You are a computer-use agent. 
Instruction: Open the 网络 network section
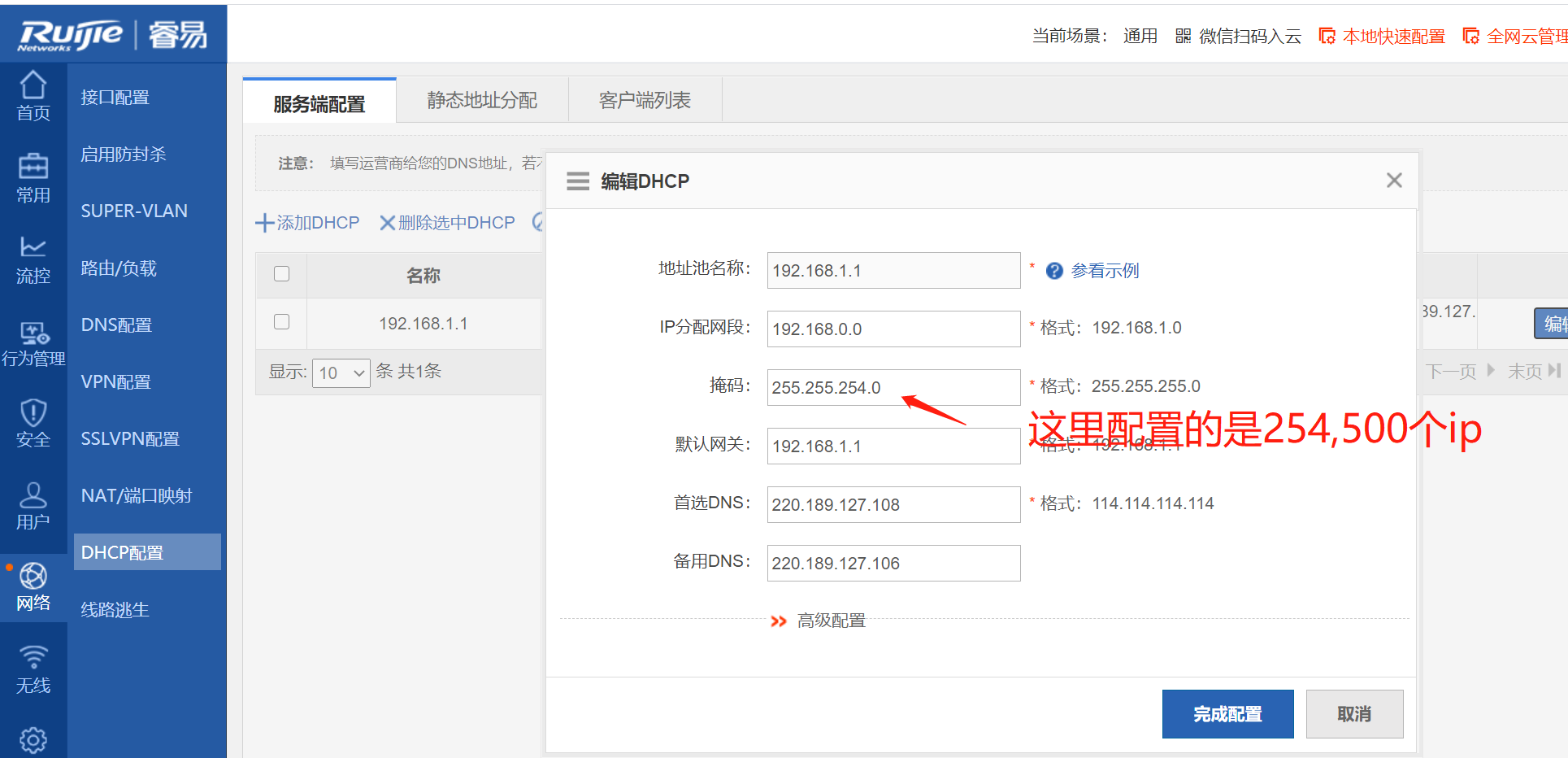tap(33, 587)
